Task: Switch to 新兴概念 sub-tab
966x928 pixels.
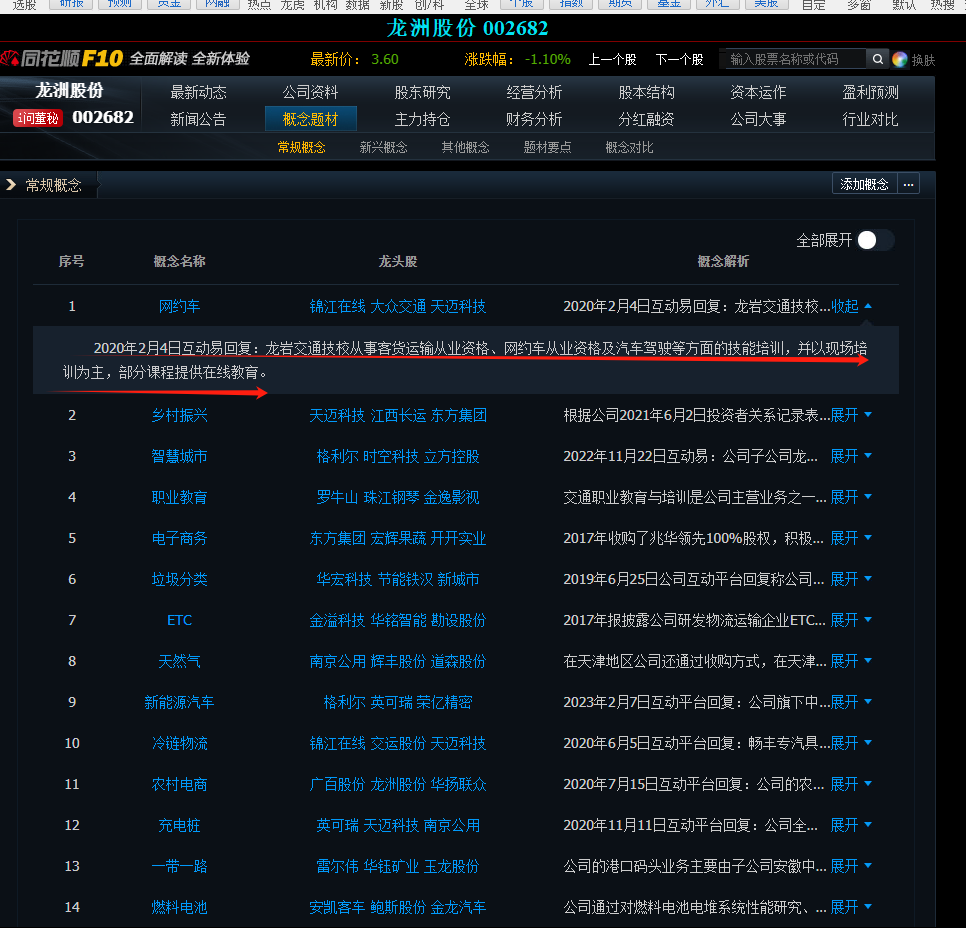Action: [383, 147]
